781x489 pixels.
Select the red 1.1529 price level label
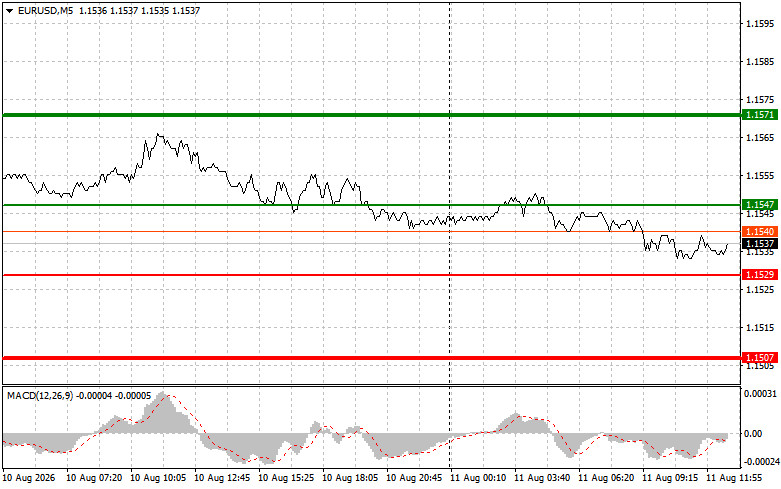tap(760, 274)
